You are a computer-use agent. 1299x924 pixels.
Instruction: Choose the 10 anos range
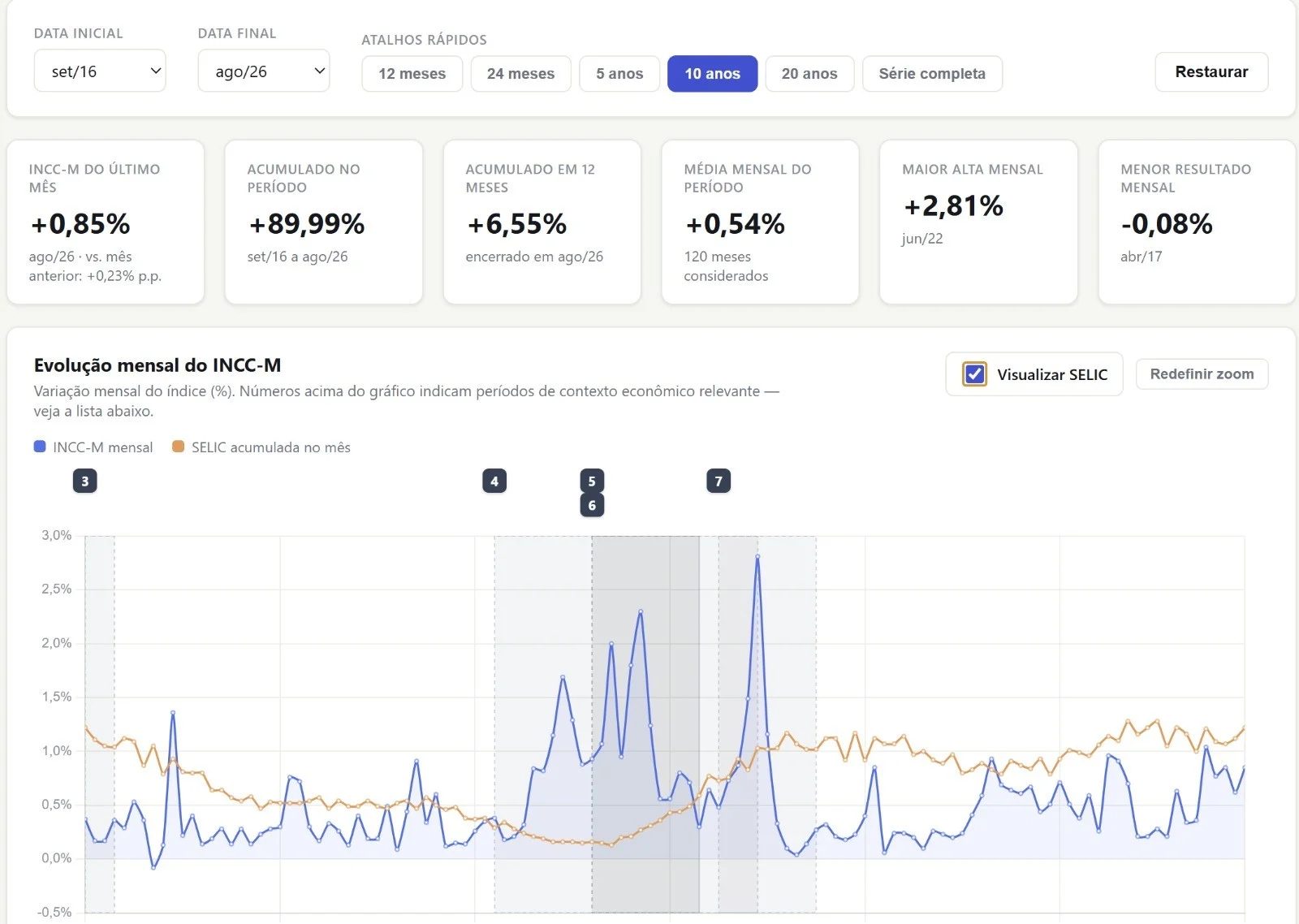713,74
